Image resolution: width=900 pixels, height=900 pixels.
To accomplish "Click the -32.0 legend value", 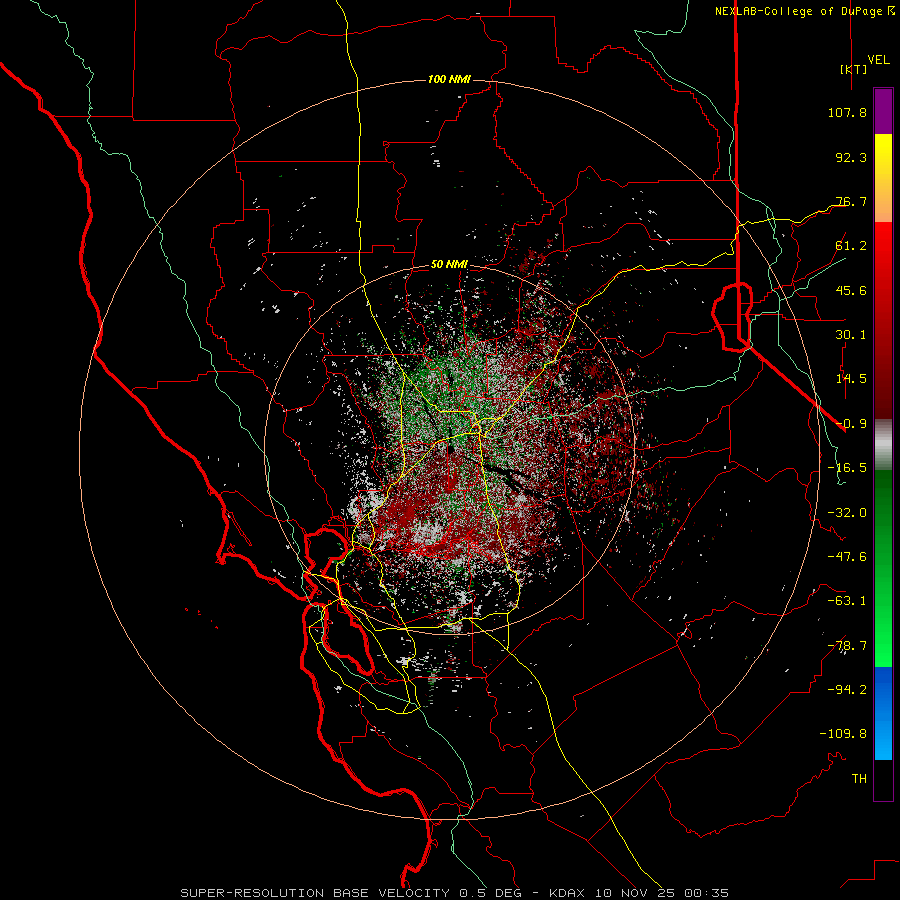I will tap(847, 513).
